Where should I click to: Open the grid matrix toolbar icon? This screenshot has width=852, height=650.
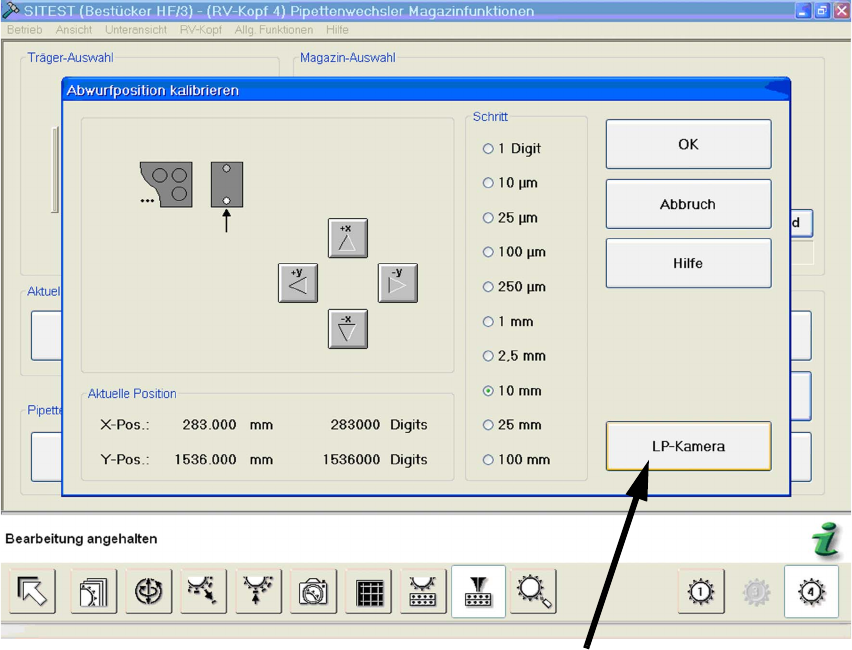pyautogui.click(x=369, y=592)
